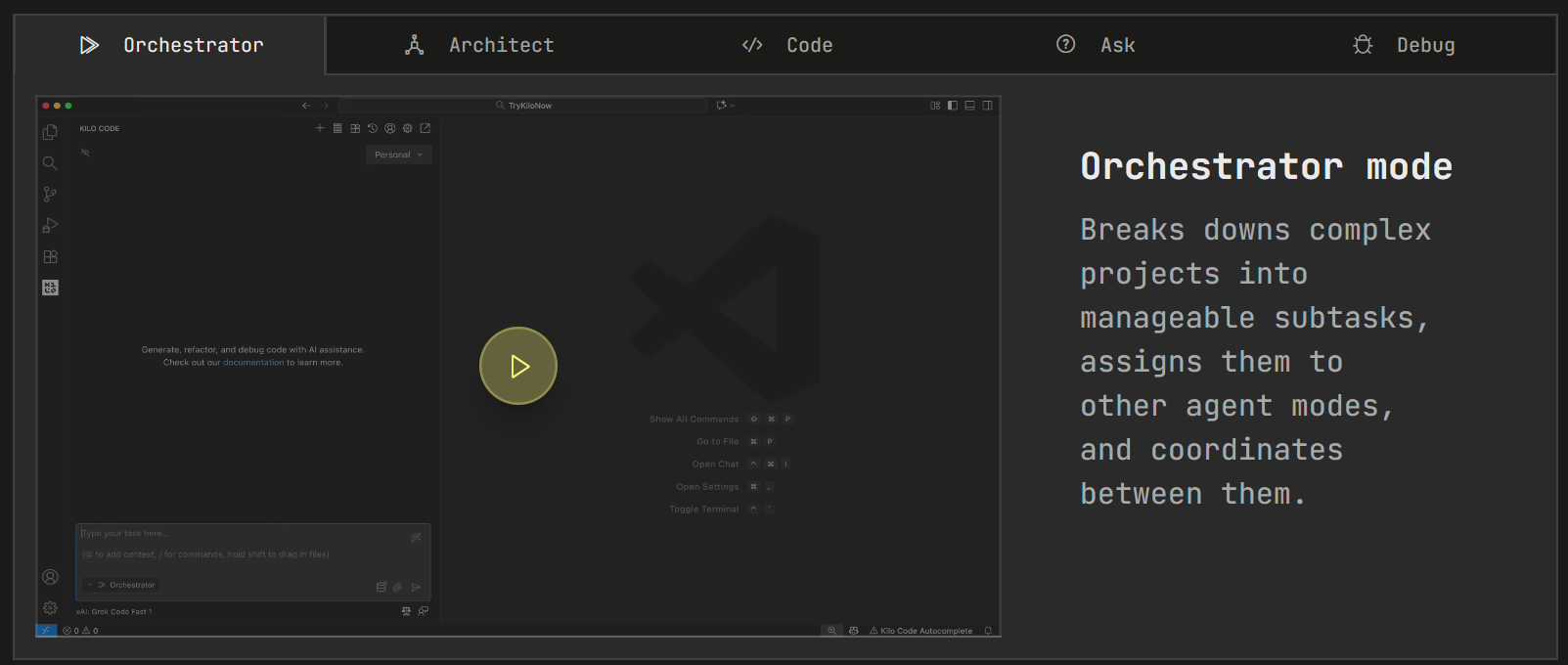1568x665 pixels.
Task: Open the Debug mode tab
Action: tap(1404, 45)
